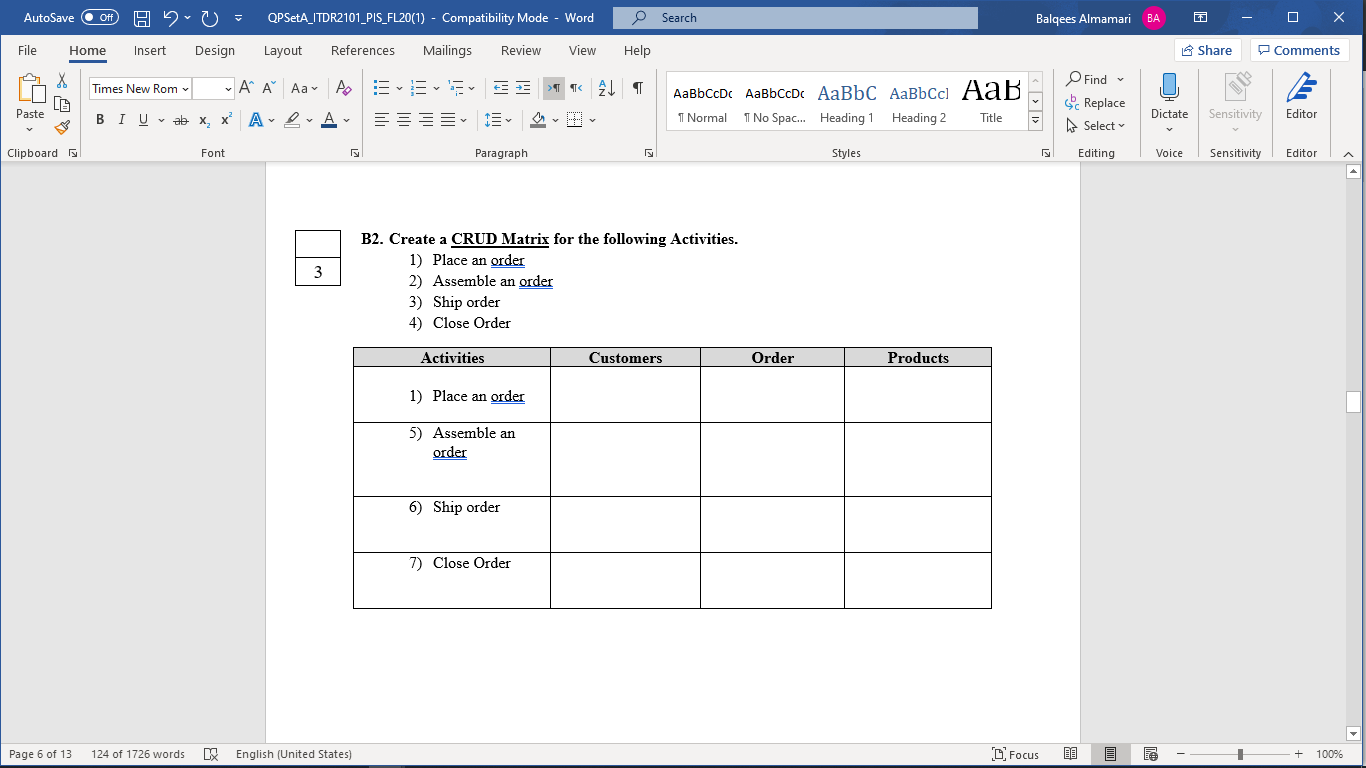The height and width of the screenshot is (768, 1366).
Task: Click the Search box in title bar
Action: pos(795,18)
